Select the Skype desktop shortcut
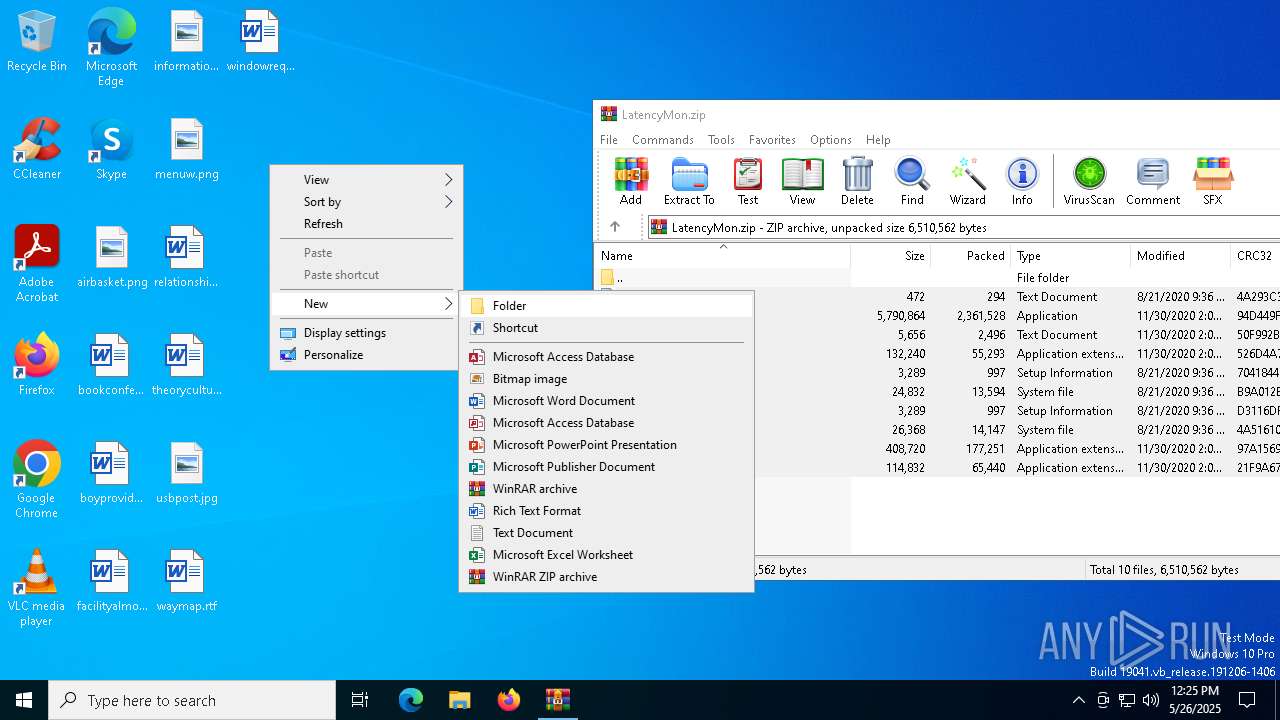This screenshot has height=720, width=1280. click(x=111, y=150)
